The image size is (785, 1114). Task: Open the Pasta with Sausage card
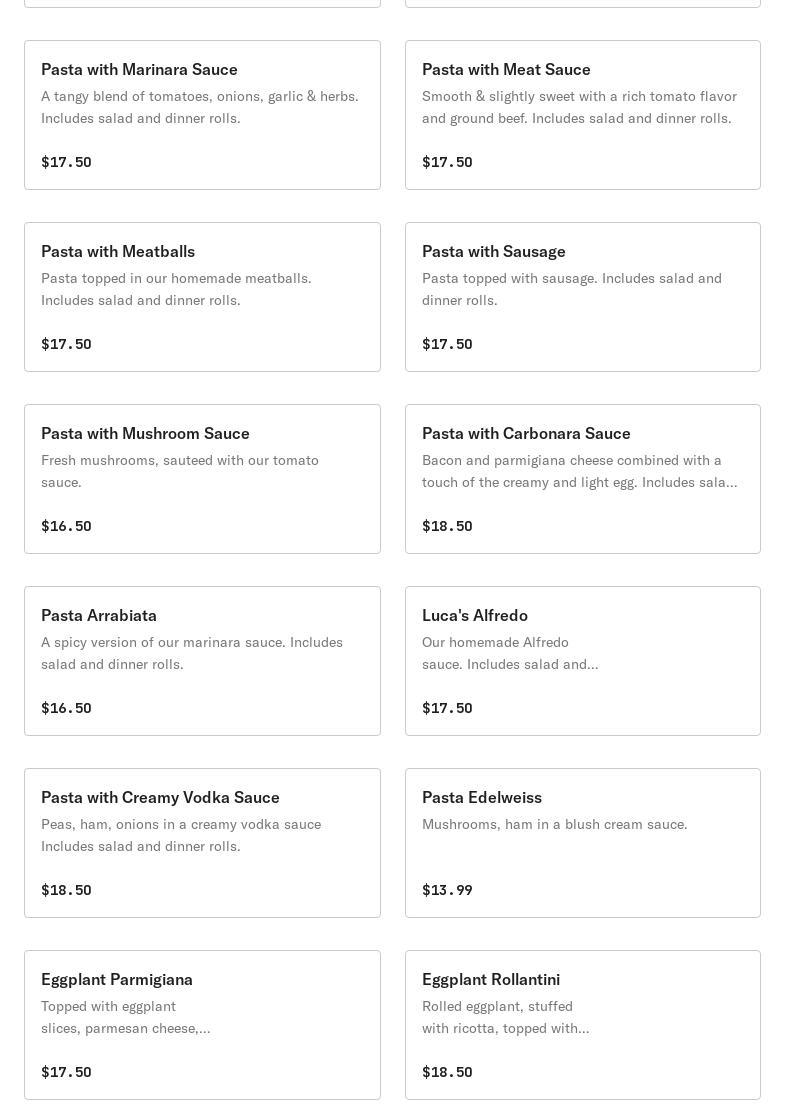pos(583,297)
